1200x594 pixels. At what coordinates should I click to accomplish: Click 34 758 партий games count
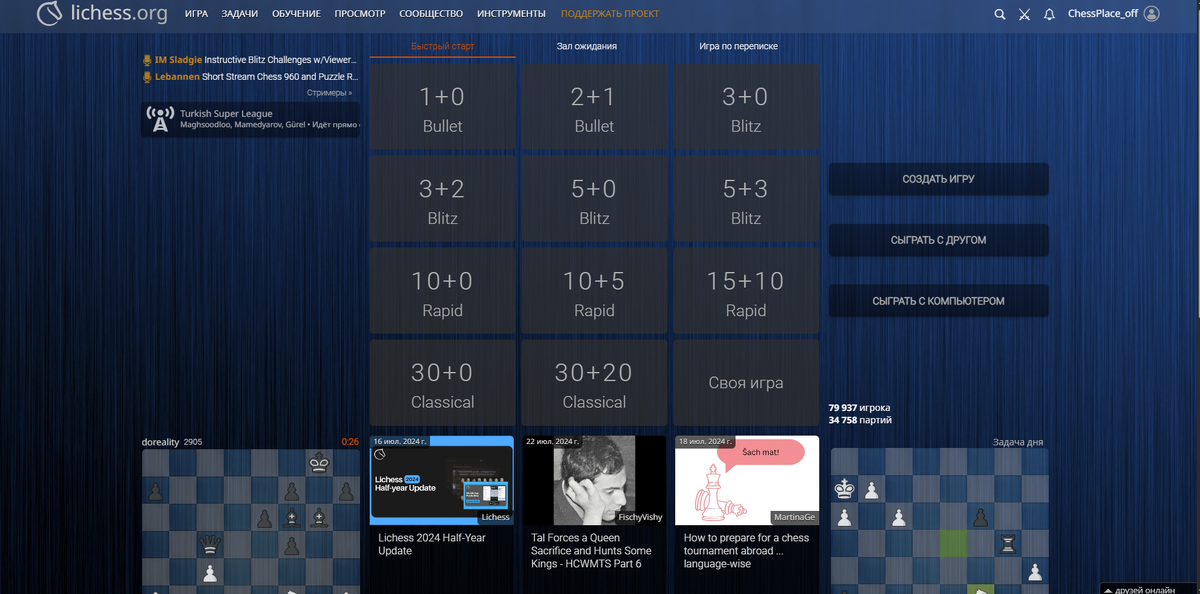(860, 420)
